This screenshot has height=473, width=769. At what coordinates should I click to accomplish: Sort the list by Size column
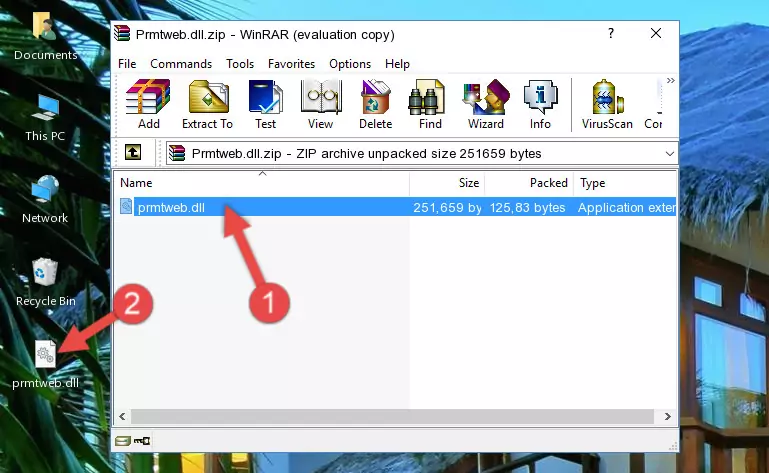(447, 183)
